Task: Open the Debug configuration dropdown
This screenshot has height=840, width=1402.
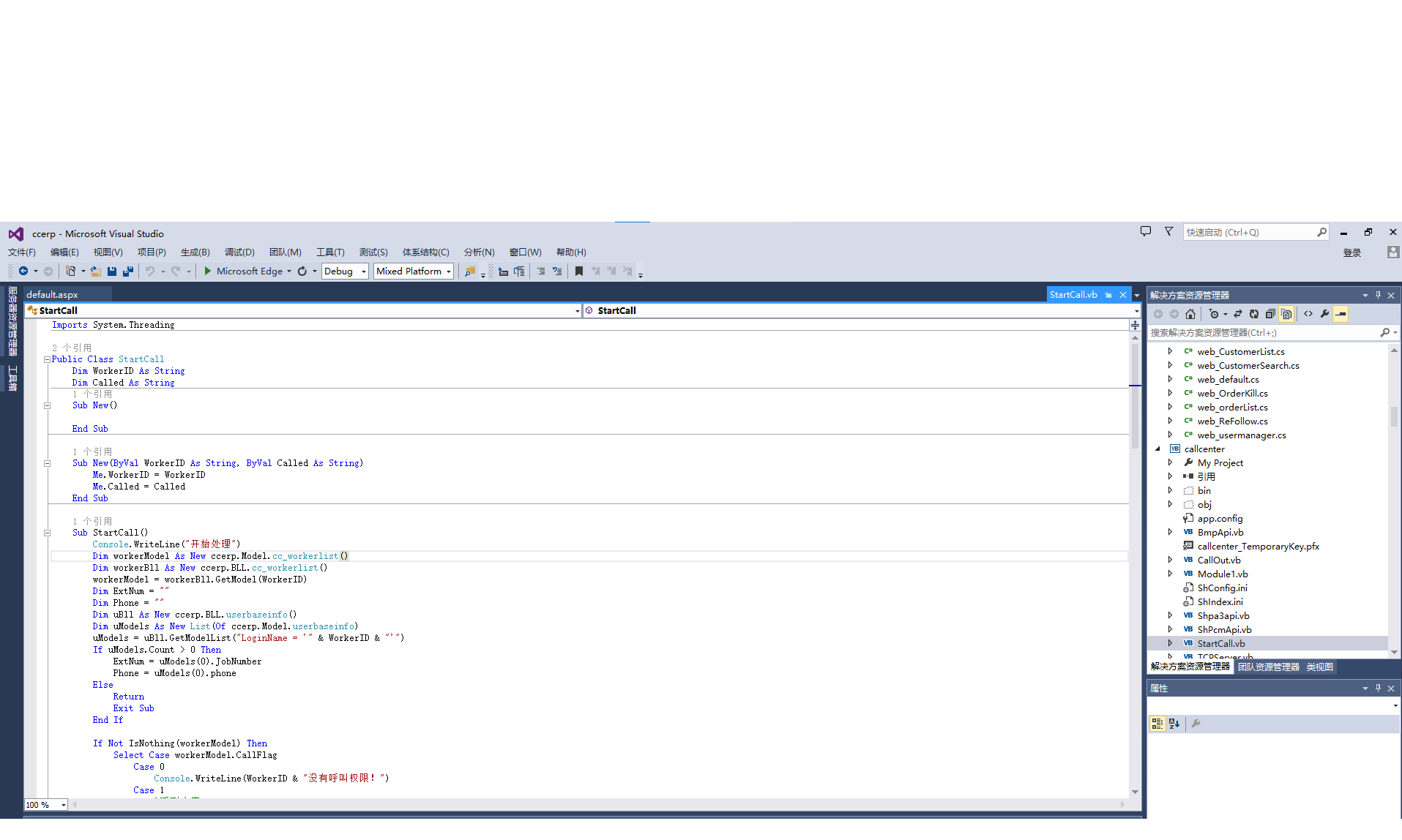Action: pyautogui.click(x=345, y=271)
